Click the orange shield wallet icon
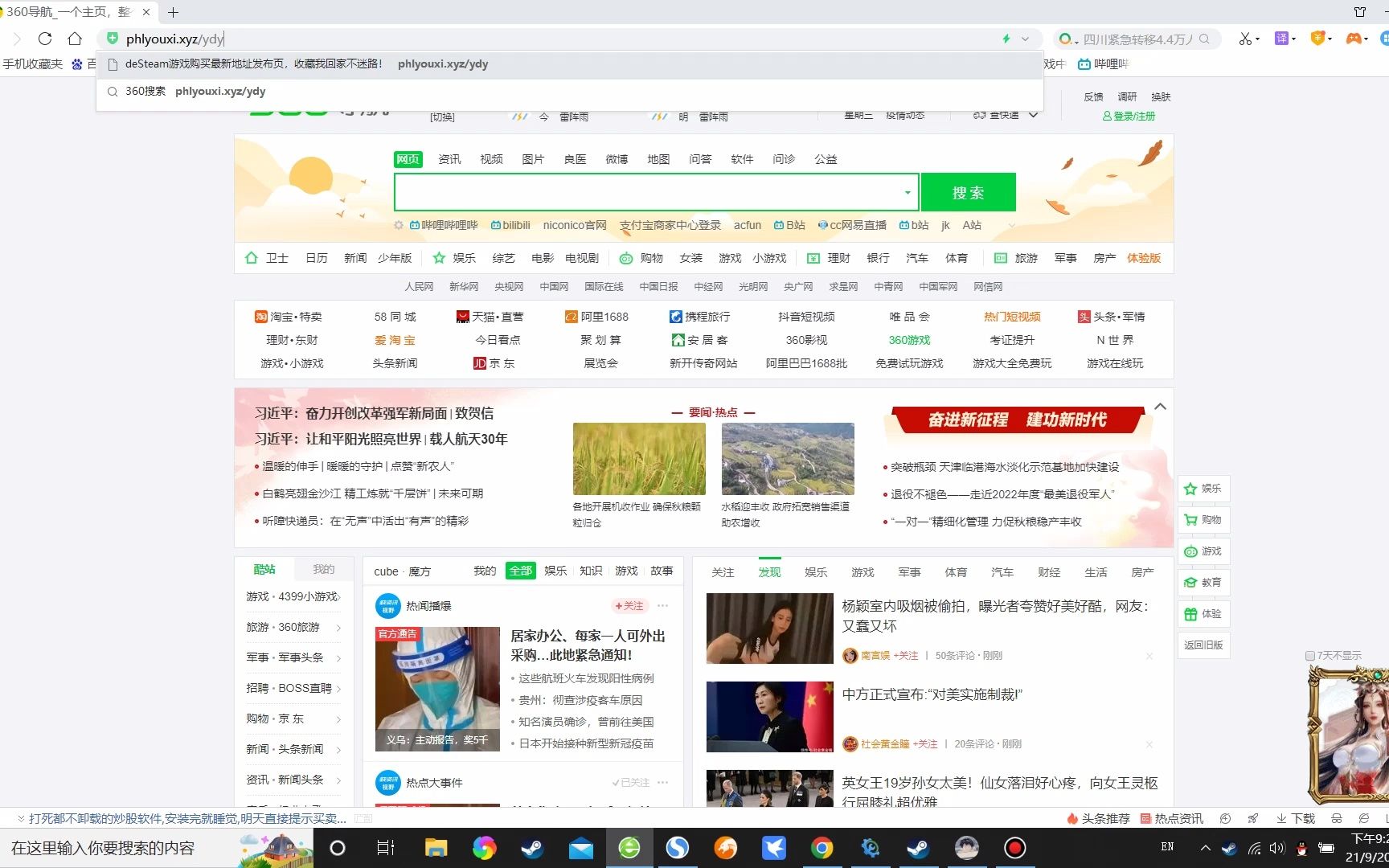Screen dimensions: 1389x868 point(1317,39)
